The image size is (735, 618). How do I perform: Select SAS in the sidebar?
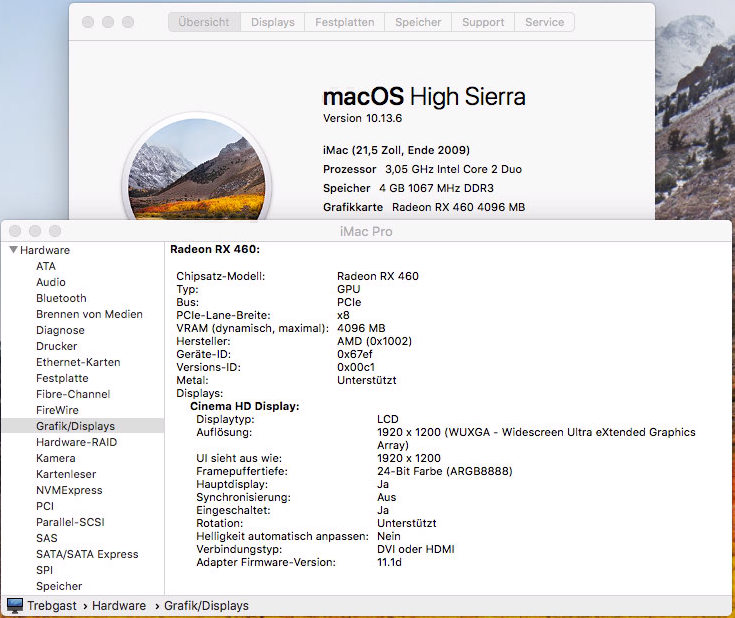point(47,538)
